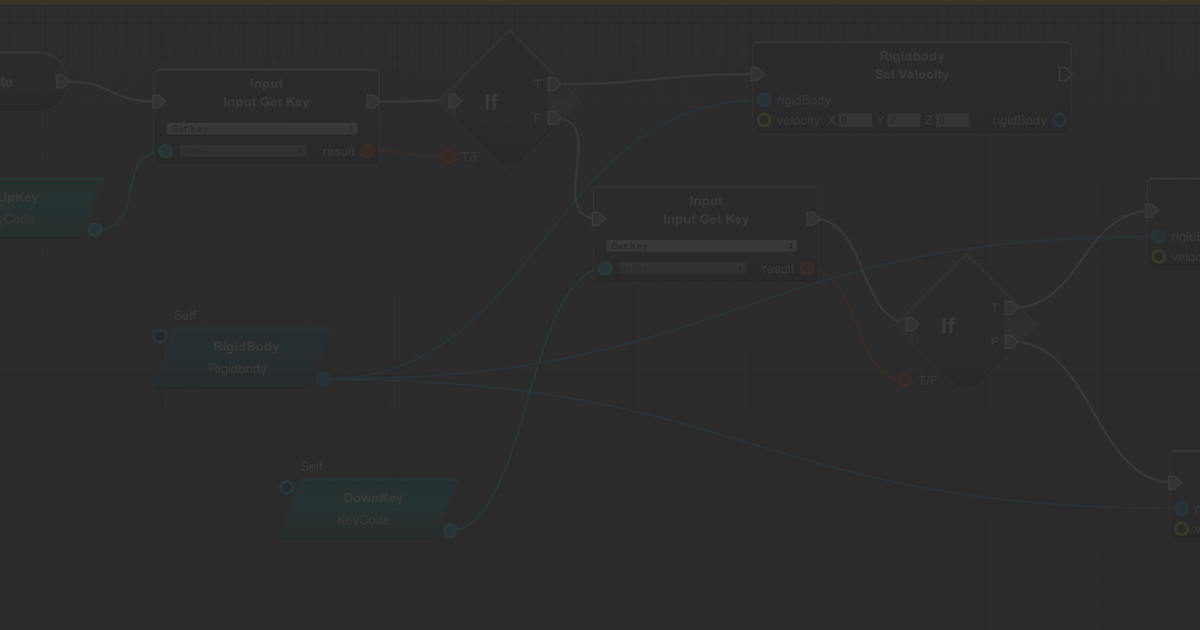This screenshot has height=630, width=1200.
Task: Open the keycode dropdown on the lower Input Get Key node
Action: coord(682,268)
